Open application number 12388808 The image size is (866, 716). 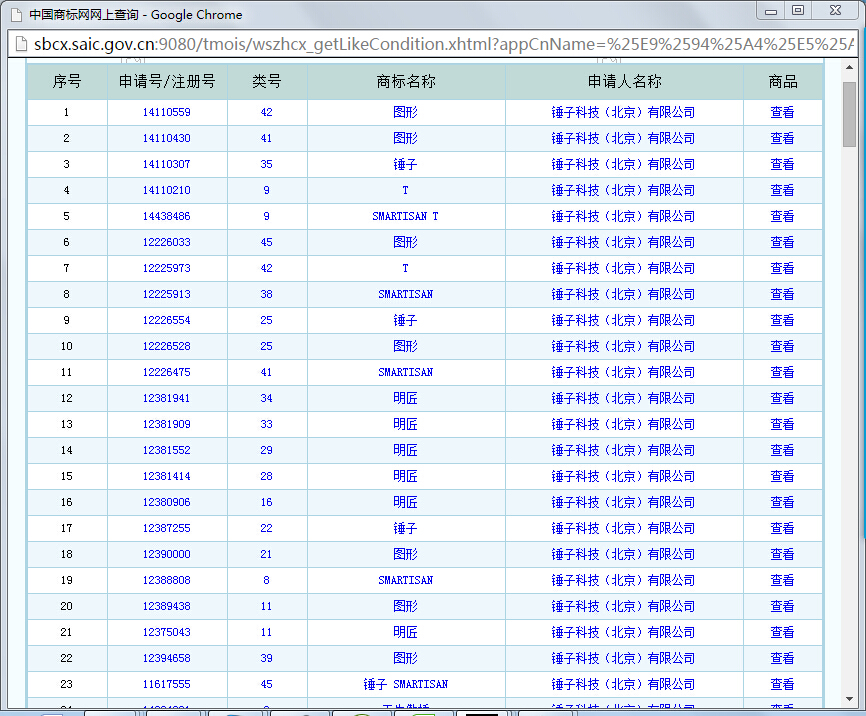[x=167, y=580]
